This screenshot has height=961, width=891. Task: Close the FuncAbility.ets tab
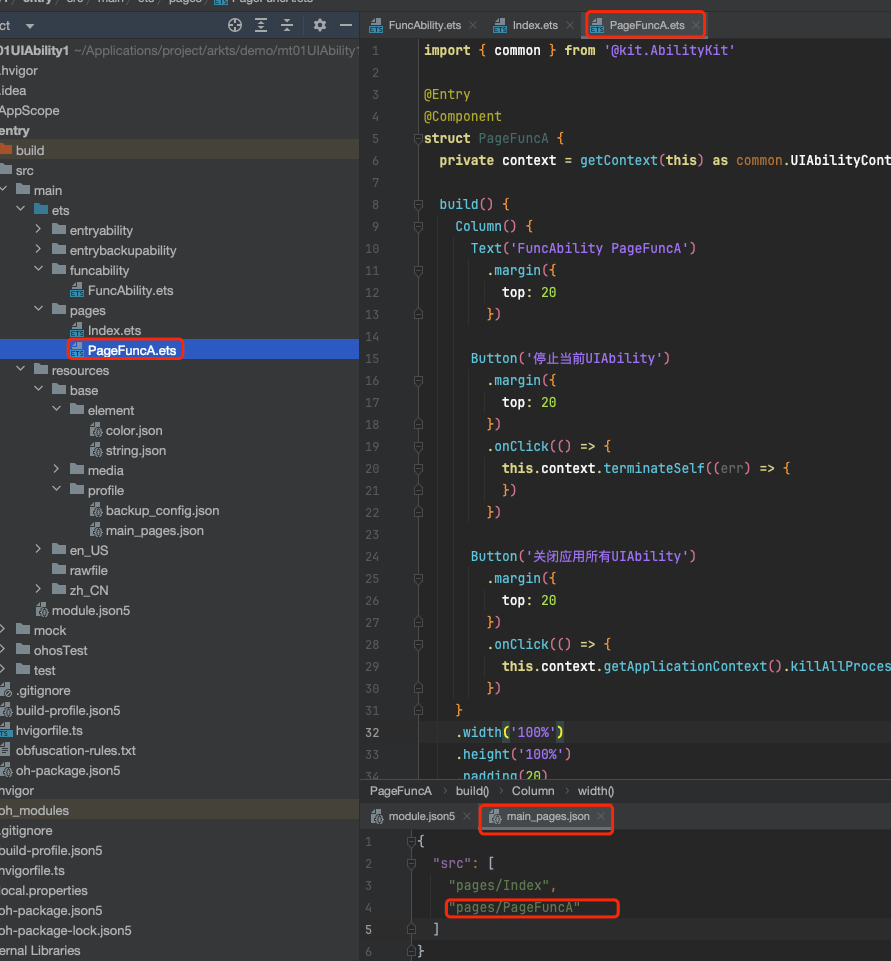click(x=473, y=25)
